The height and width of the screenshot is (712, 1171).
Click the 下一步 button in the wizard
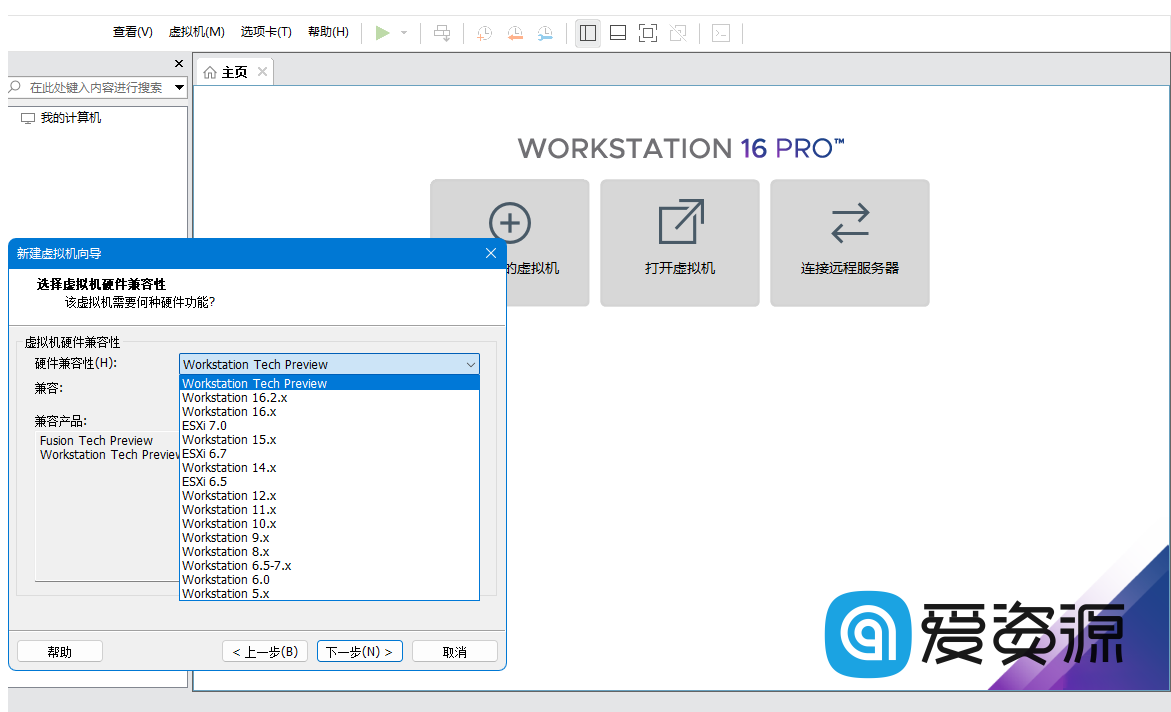pyautogui.click(x=359, y=650)
